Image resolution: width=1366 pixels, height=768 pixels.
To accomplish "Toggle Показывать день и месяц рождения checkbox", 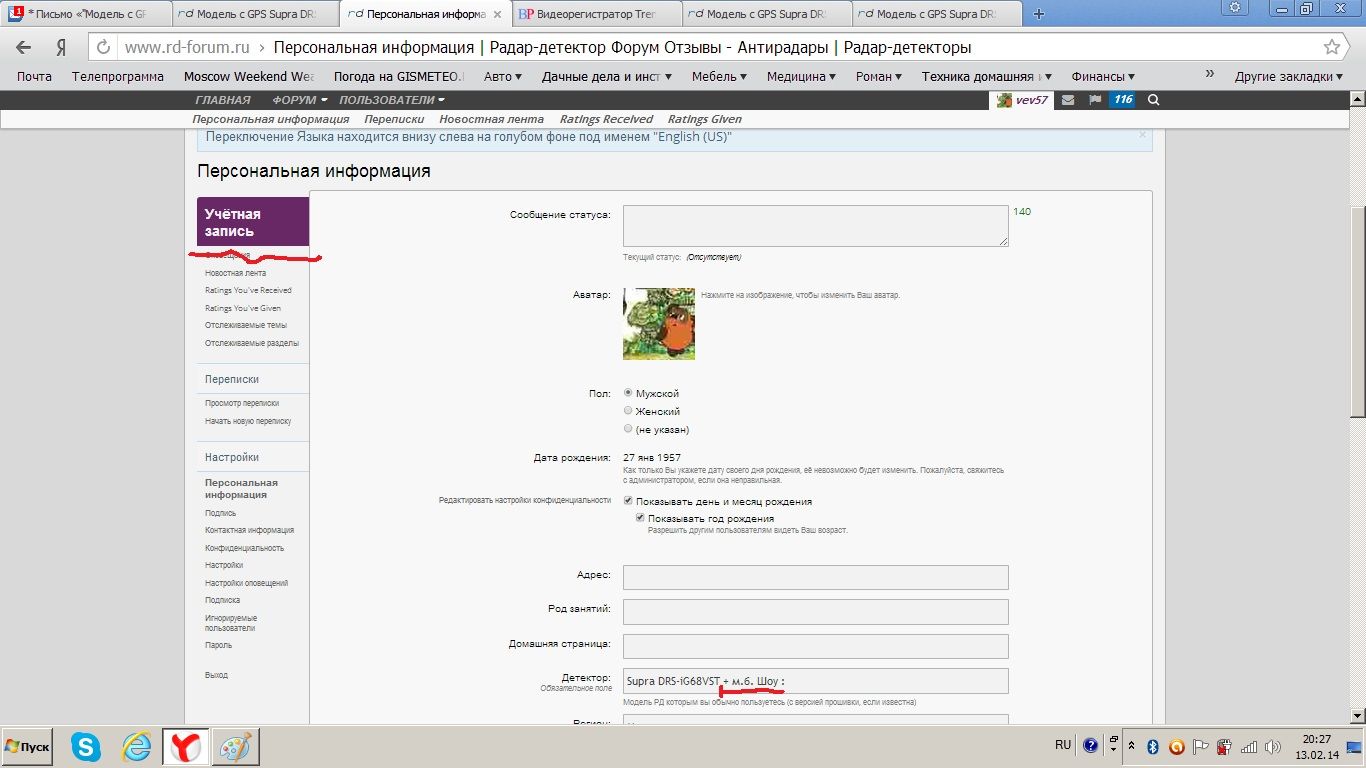I will 628,501.
